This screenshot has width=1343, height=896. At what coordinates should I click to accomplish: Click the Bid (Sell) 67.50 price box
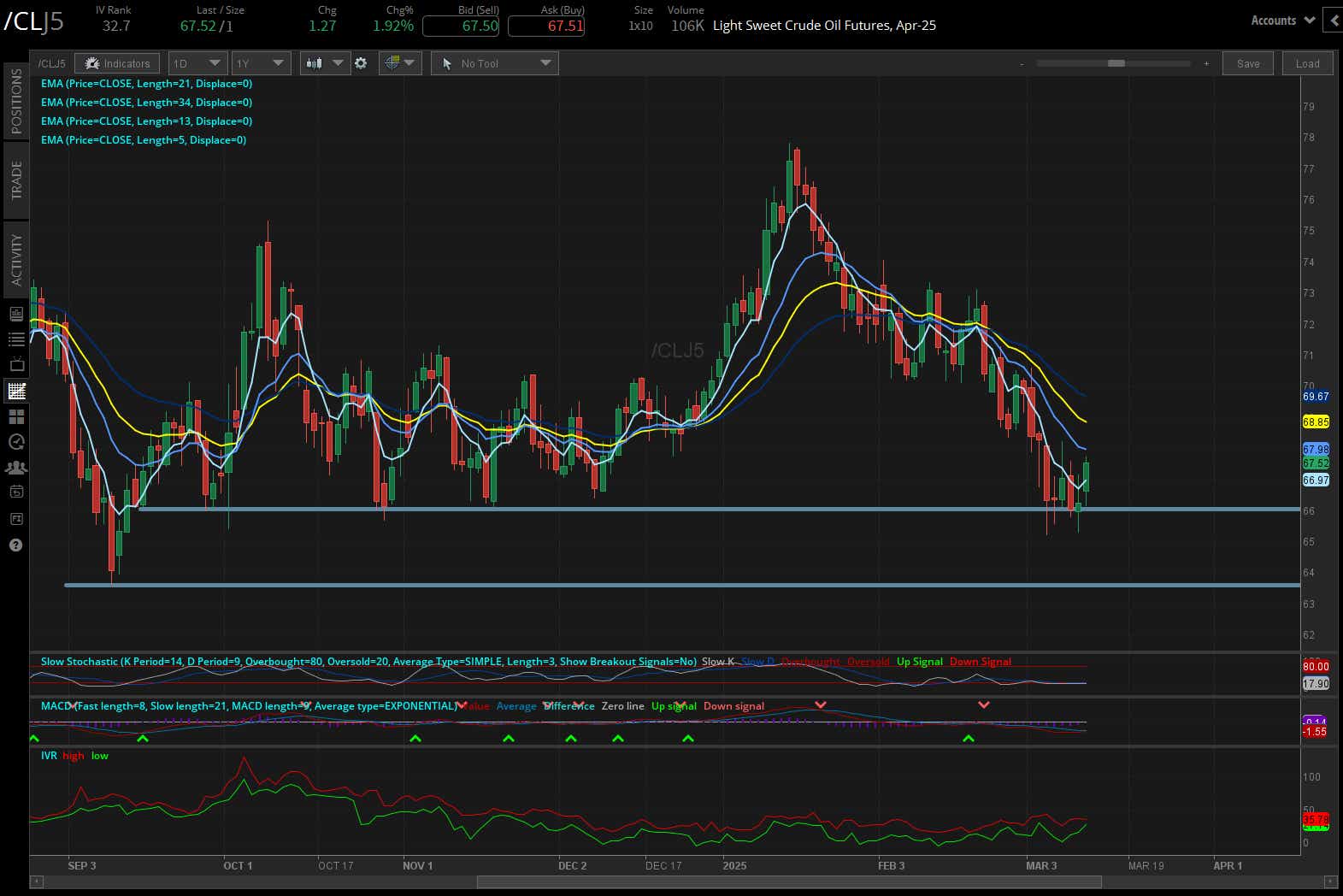pyautogui.click(x=461, y=26)
